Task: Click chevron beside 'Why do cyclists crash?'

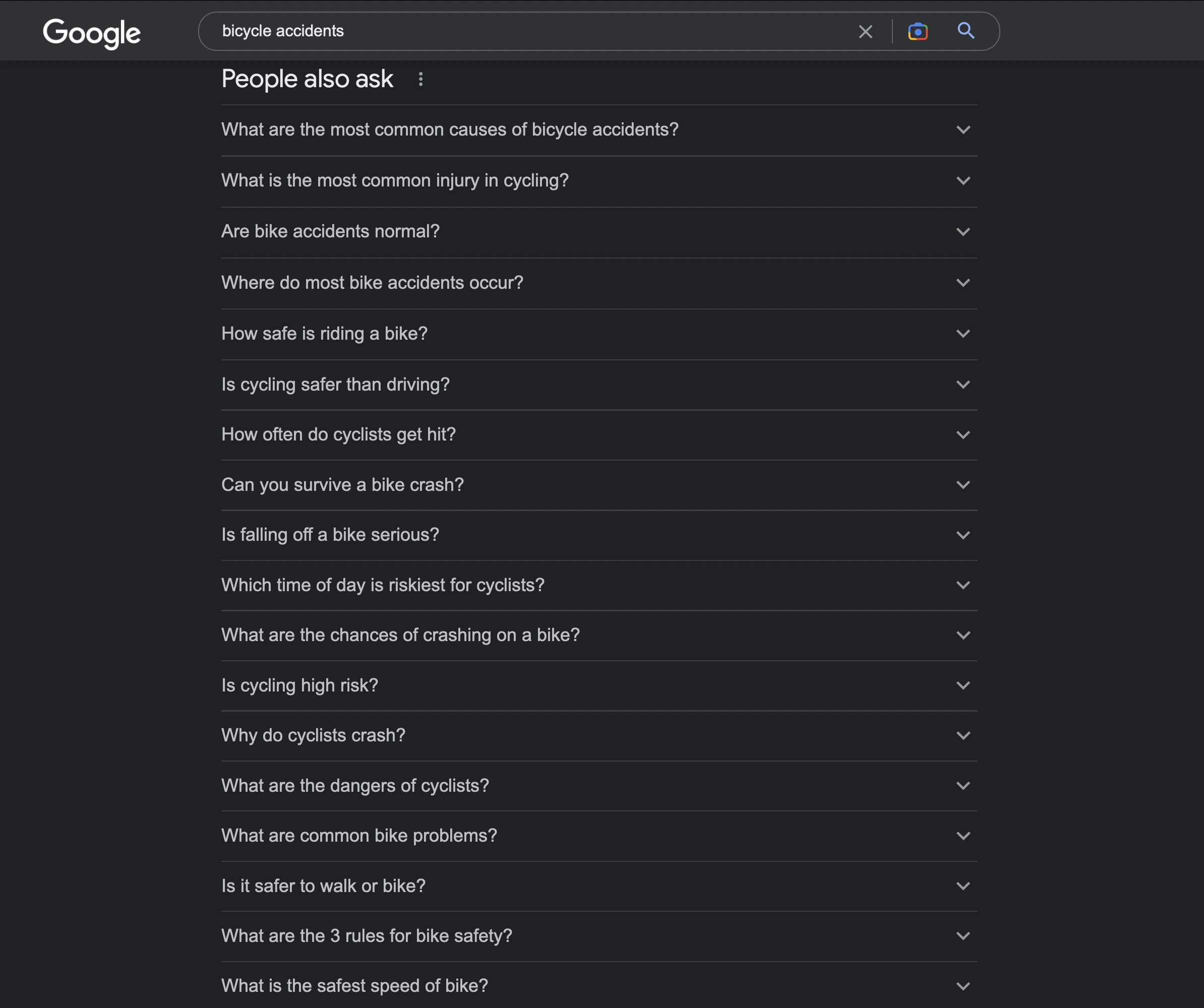Action: pos(963,735)
